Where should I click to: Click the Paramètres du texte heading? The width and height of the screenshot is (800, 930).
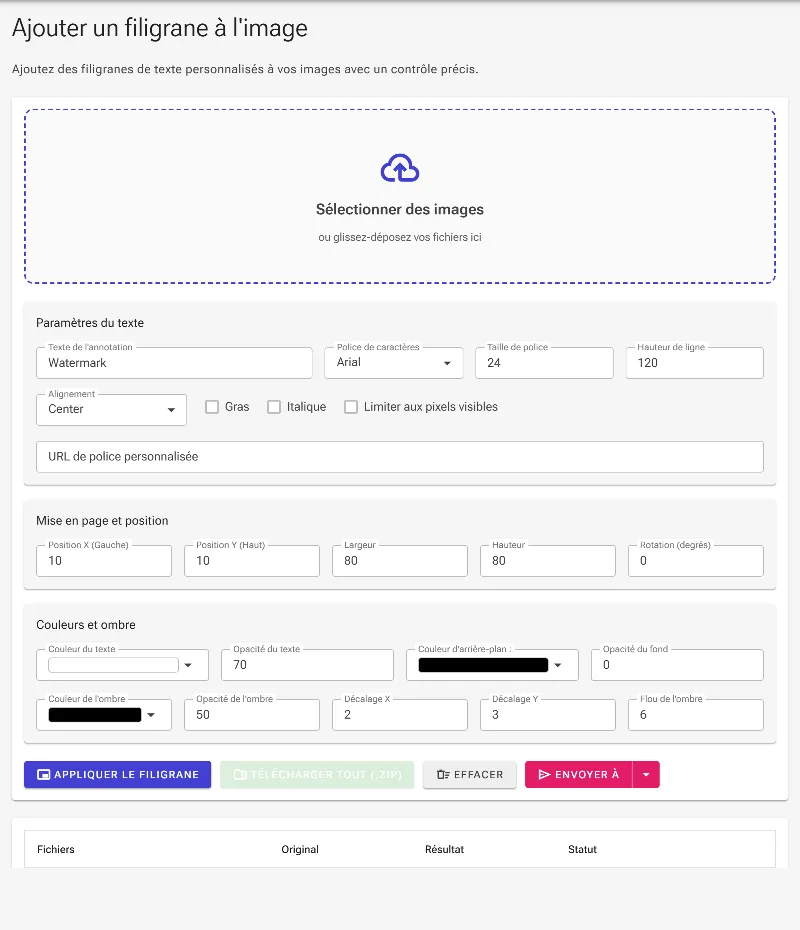point(90,323)
